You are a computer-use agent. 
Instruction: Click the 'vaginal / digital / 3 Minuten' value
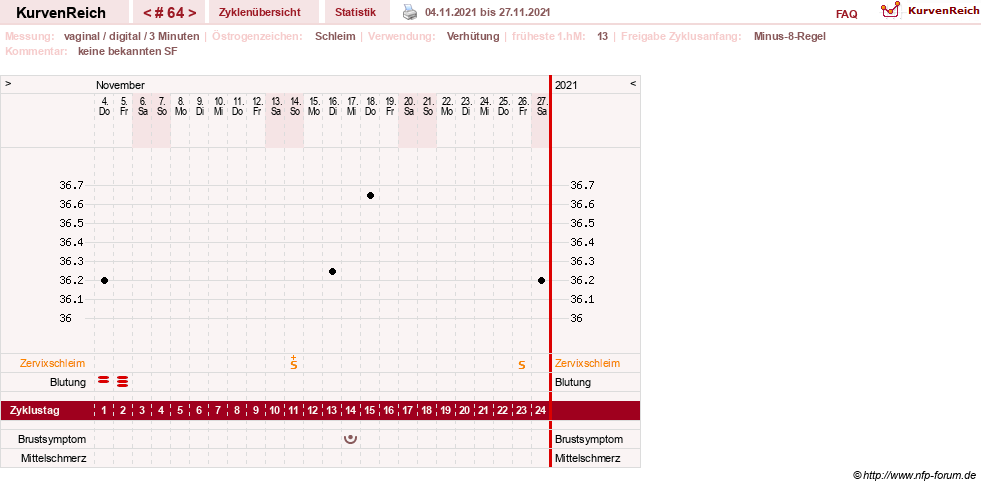click(131, 36)
